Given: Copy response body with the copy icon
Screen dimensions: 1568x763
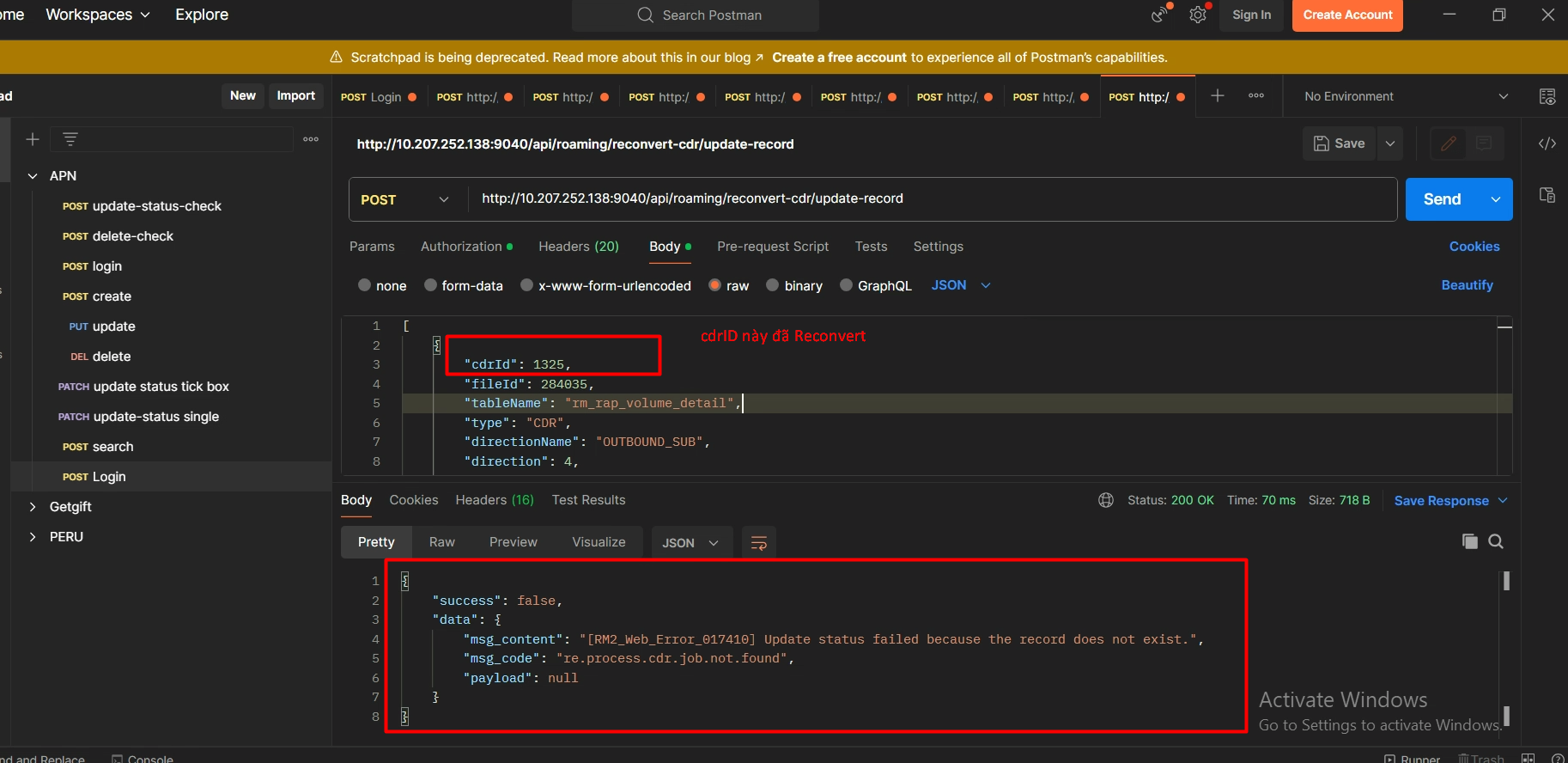Looking at the screenshot, I should [x=1469, y=541].
